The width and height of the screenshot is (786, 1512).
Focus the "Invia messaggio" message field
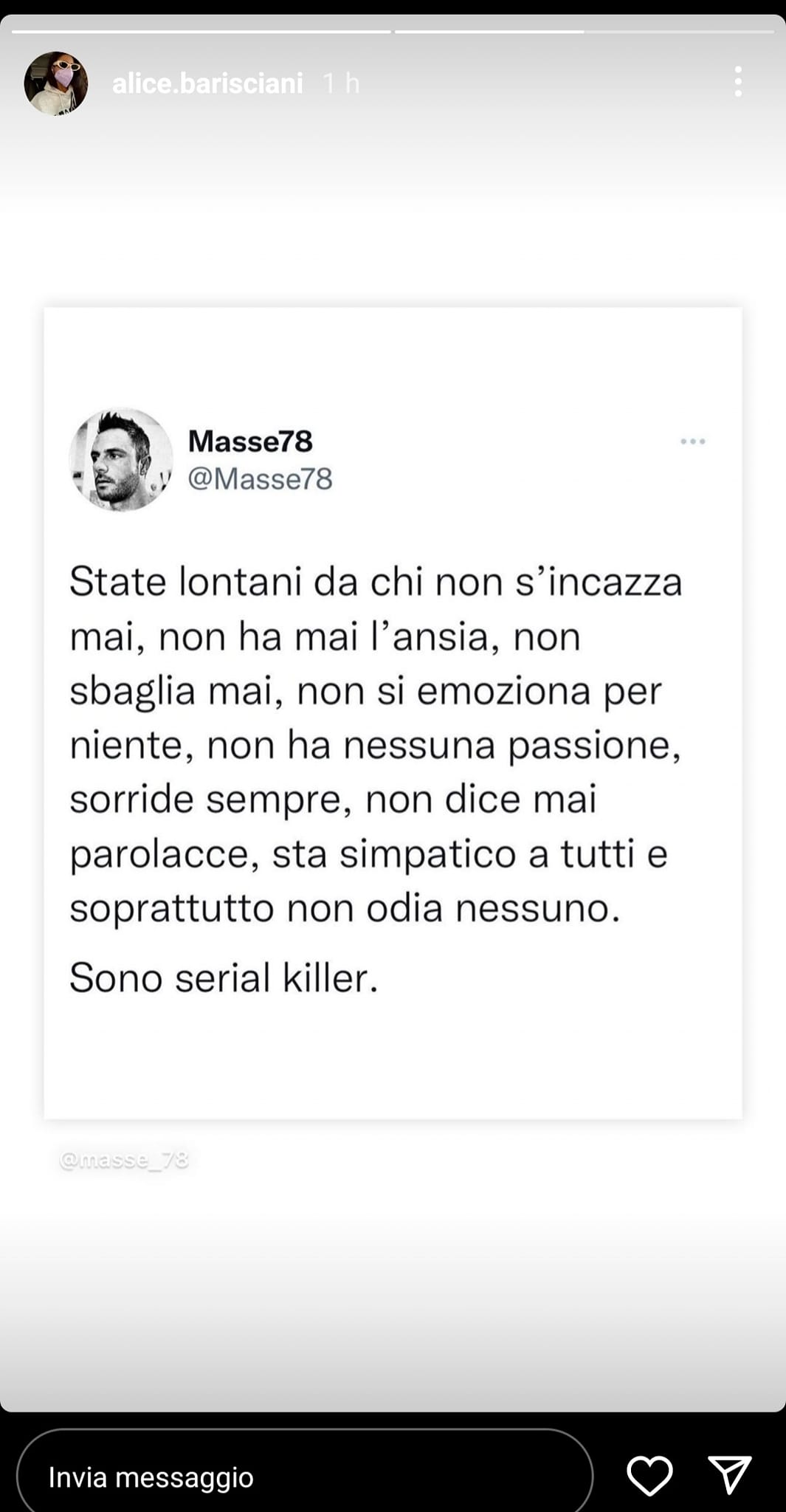(304, 1477)
